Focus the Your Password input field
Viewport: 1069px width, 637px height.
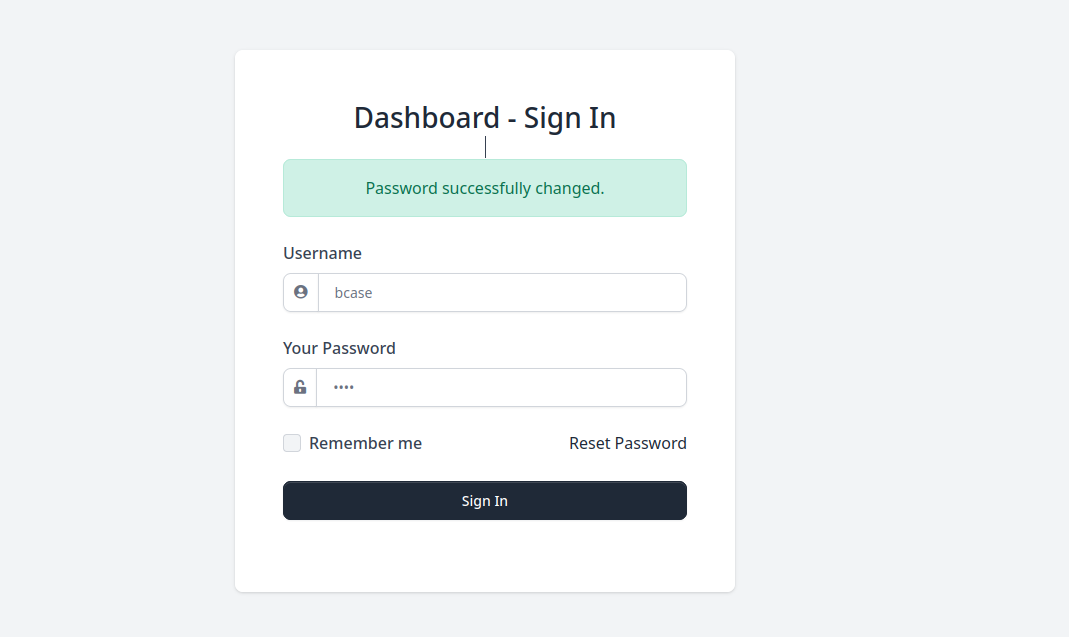click(502, 388)
